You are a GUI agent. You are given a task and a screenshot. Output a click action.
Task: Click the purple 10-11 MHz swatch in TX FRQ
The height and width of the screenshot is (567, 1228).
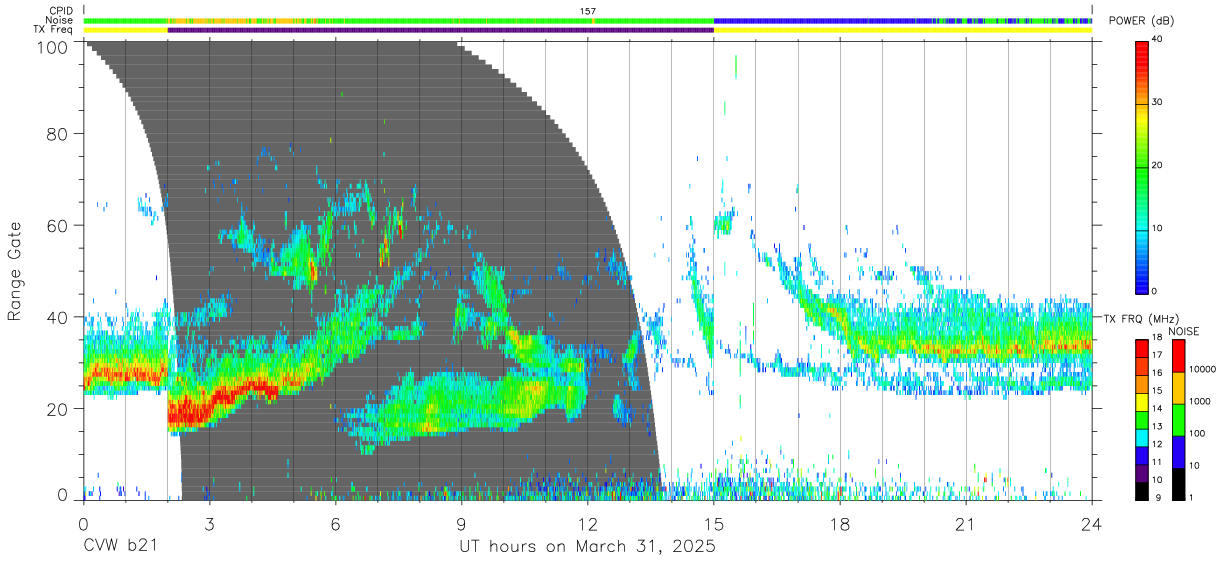tap(1142, 472)
